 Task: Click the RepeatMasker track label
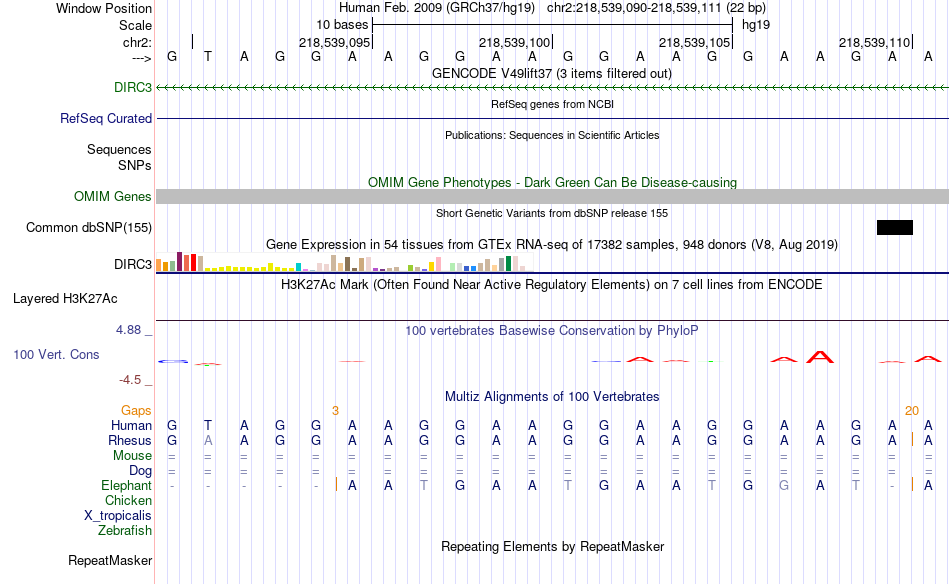click(110, 560)
